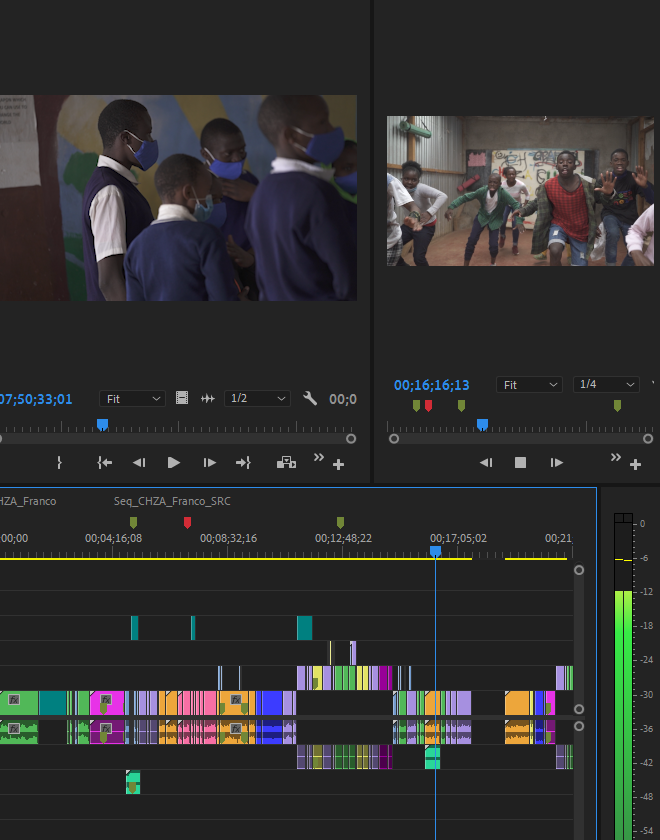Click the Program monitor blue playhead

point(482,425)
